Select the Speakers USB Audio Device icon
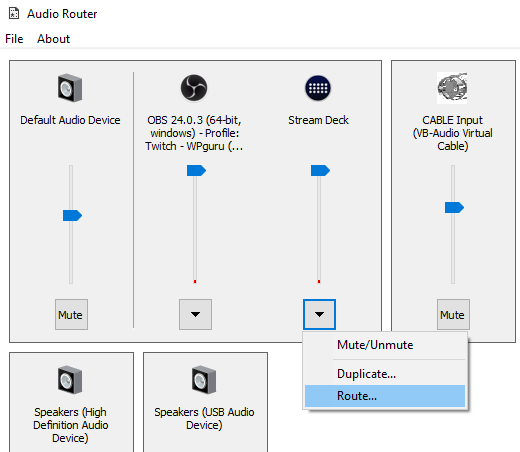520x452 pixels. 204,380
